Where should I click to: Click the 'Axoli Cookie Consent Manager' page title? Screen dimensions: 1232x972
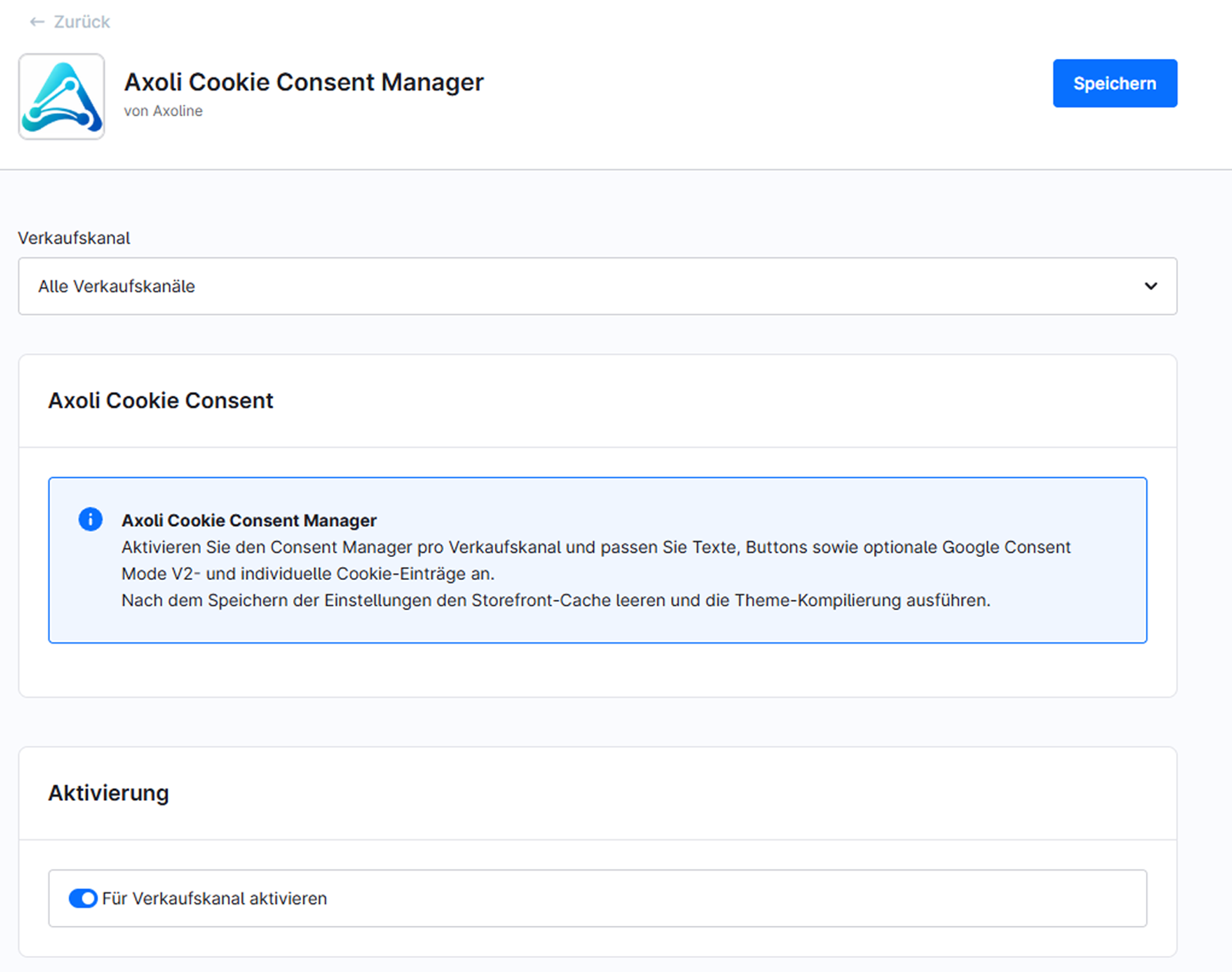click(304, 82)
